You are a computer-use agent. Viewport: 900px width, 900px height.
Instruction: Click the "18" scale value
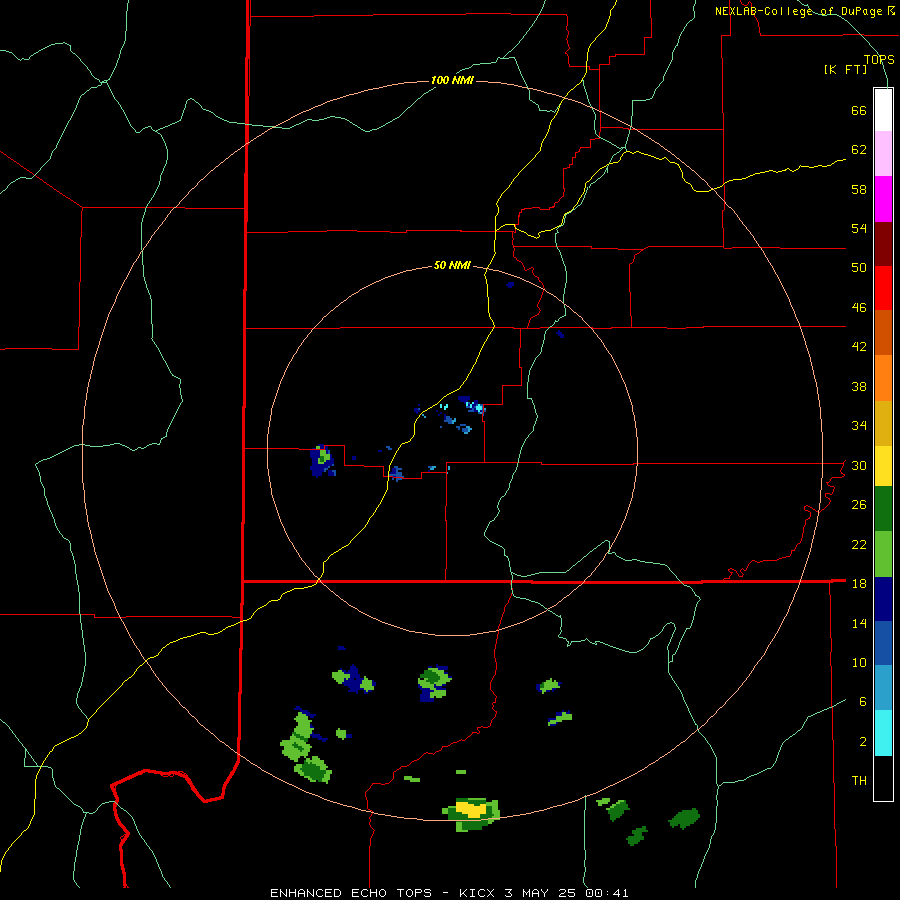(x=859, y=584)
